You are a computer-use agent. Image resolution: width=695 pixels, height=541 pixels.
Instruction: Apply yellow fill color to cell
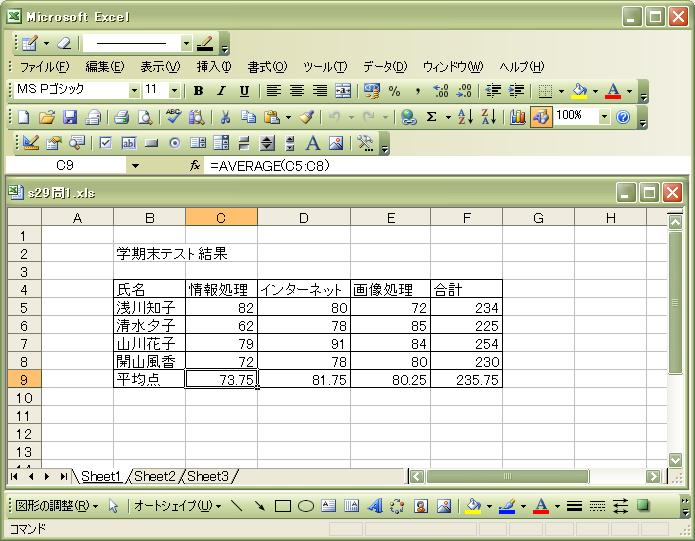click(579, 91)
